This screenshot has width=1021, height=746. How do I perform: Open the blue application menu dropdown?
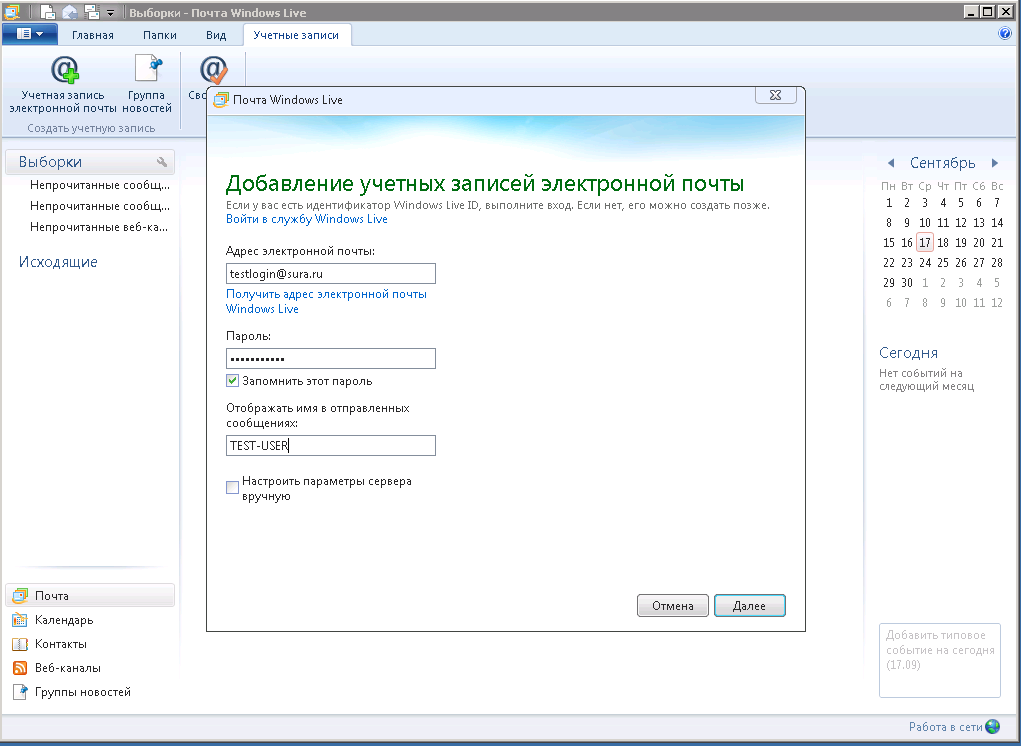pyautogui.click(x=30, y=34)
